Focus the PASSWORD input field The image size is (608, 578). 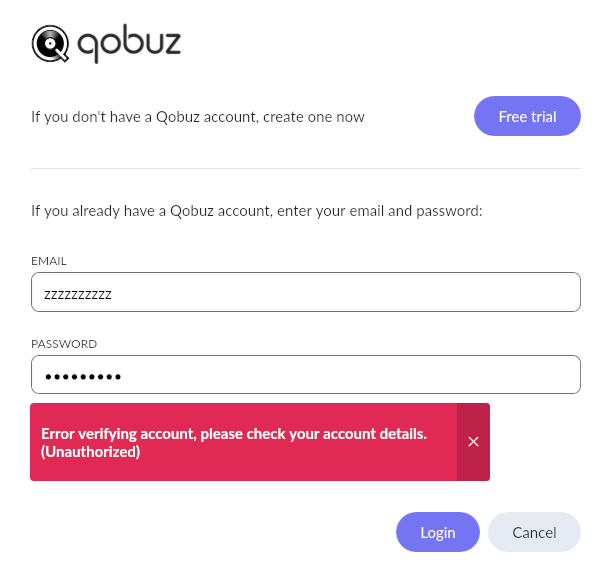306,374
